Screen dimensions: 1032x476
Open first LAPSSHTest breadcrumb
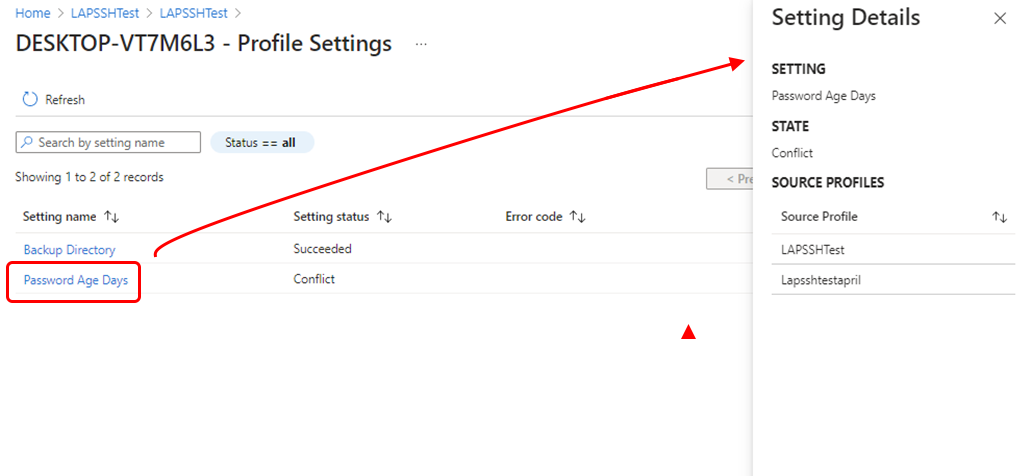(x=105, y=13)
